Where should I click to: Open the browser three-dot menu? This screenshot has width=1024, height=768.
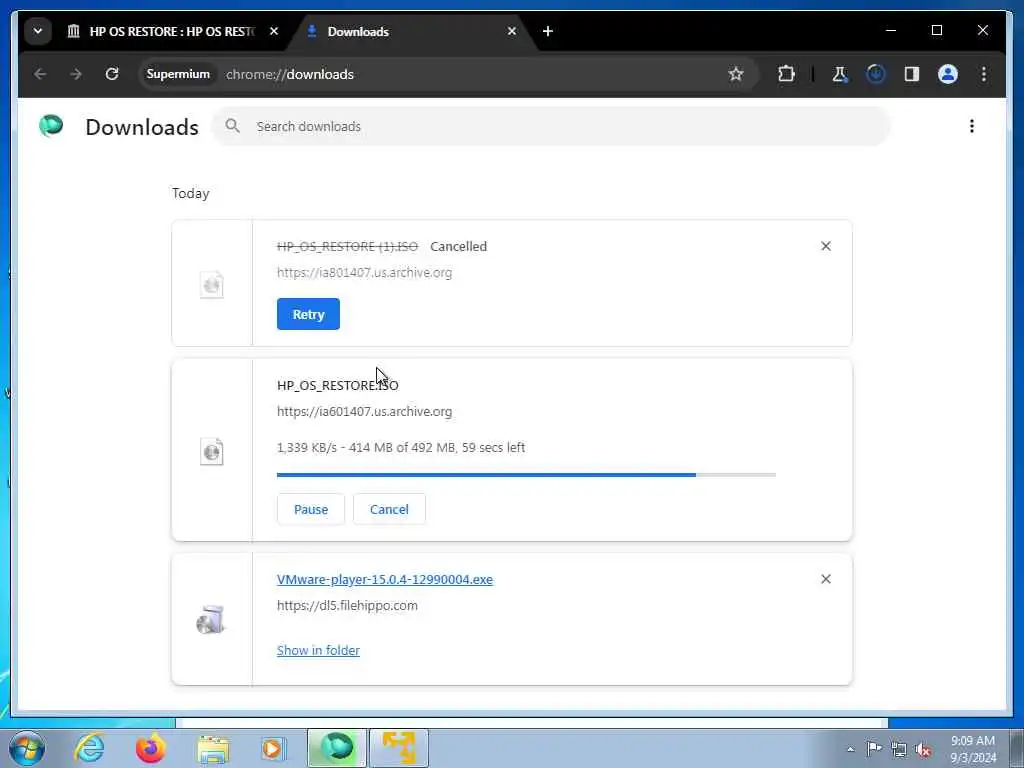point(984,74)
